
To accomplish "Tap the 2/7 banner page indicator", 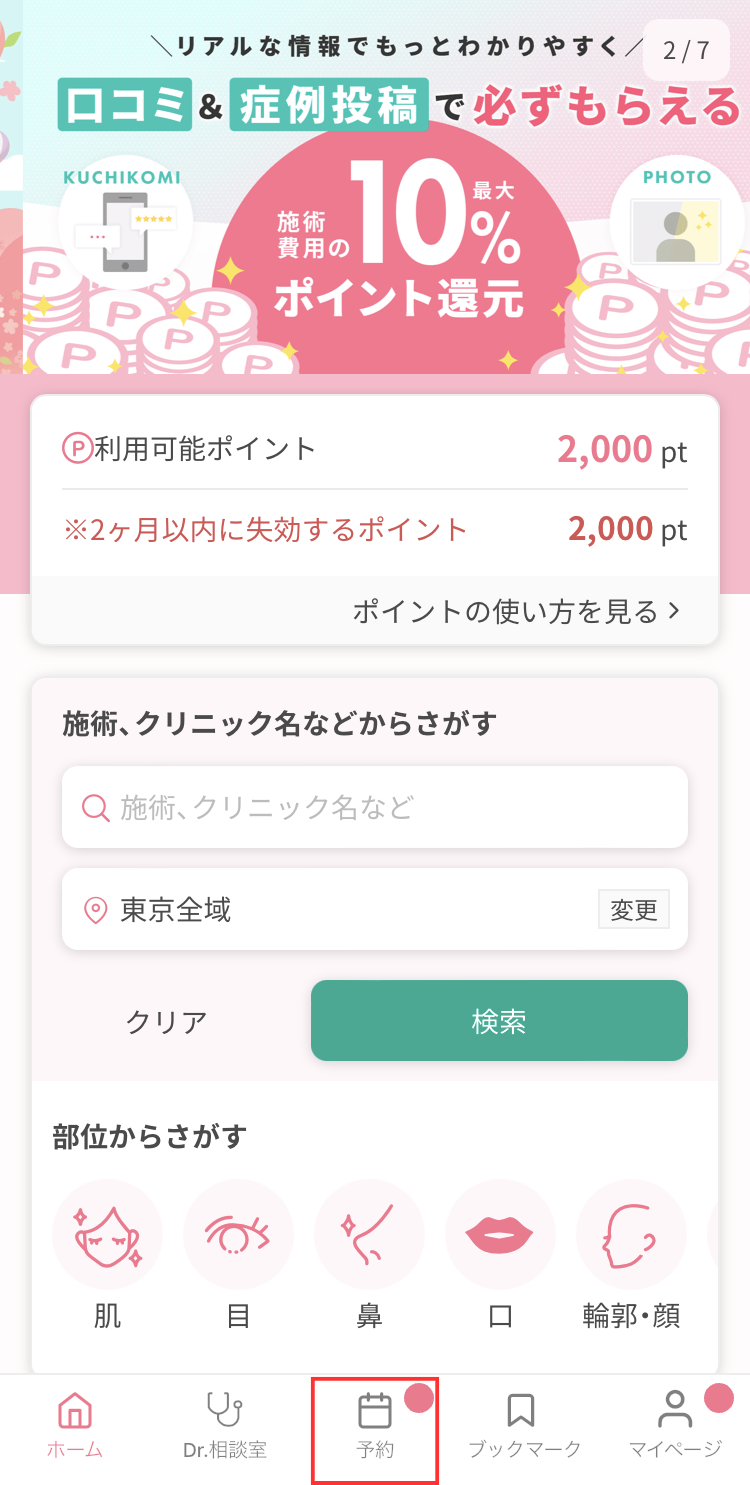I will (x=686, y=50).
